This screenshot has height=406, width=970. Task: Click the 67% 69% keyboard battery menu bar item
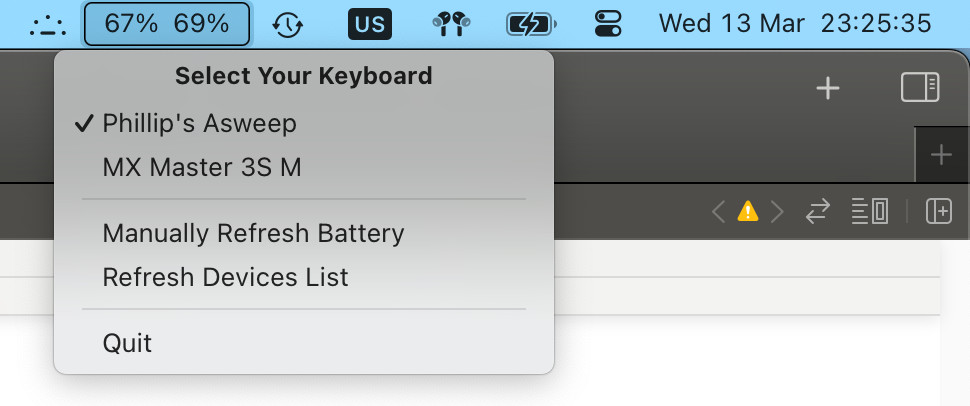tap(167, 24)
